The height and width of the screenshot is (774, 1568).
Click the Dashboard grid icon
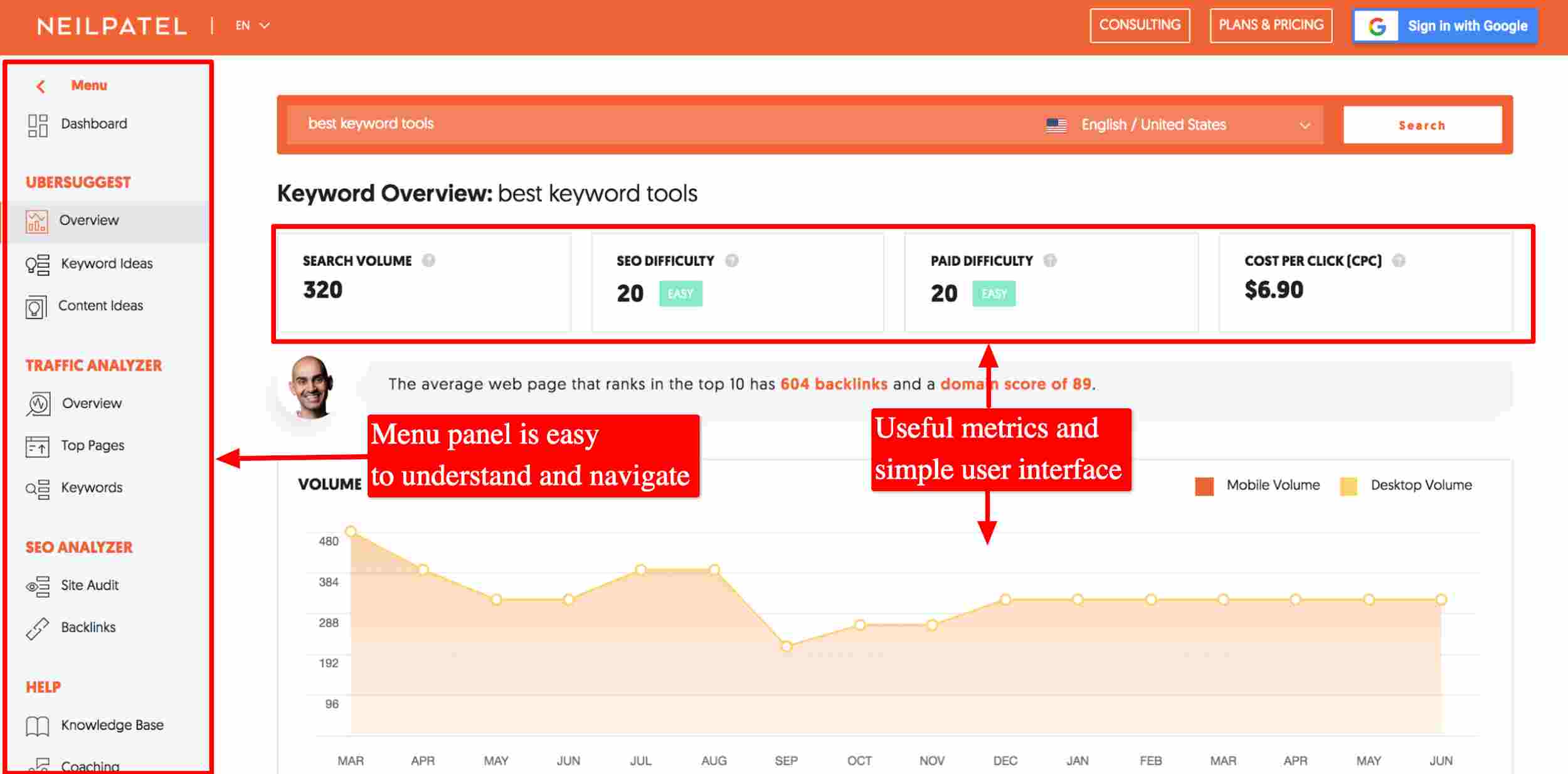pos(38,125)
